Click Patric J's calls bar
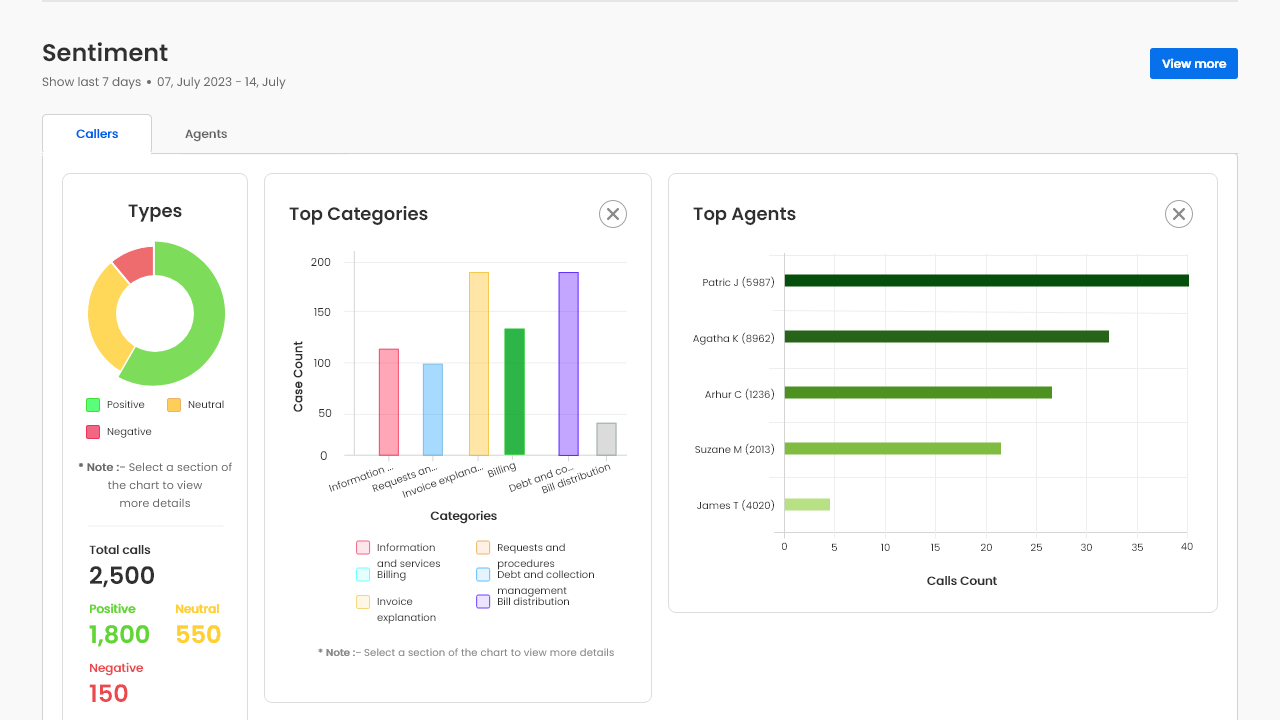Image resolution: width=1280 pixels, height=720 pixels. pos(986,281)
